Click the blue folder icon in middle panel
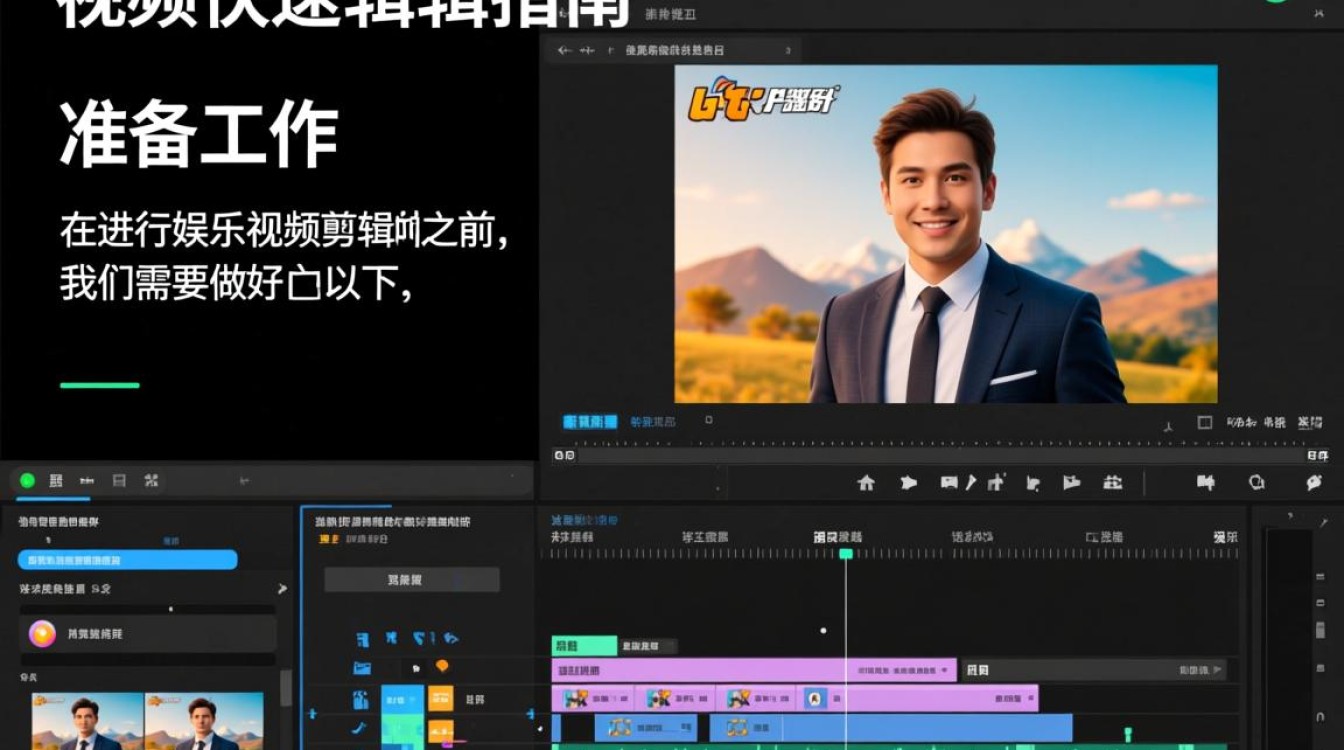The image size is (1344, 750). 362,667
